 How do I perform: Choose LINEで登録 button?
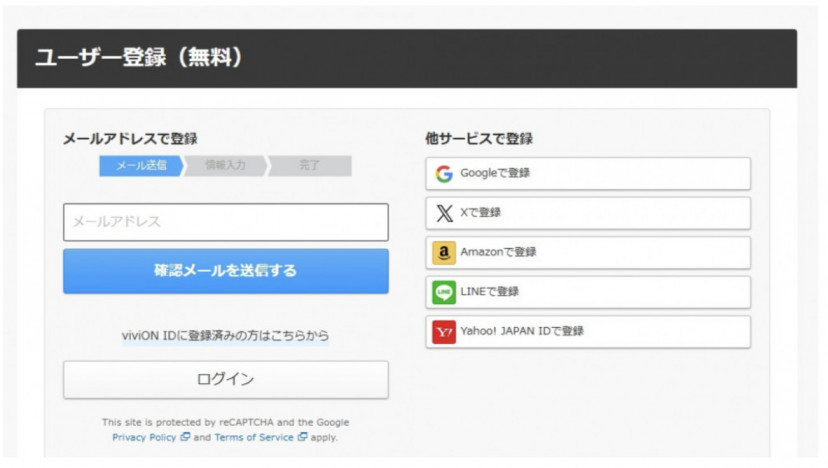[x=588, y=292]
